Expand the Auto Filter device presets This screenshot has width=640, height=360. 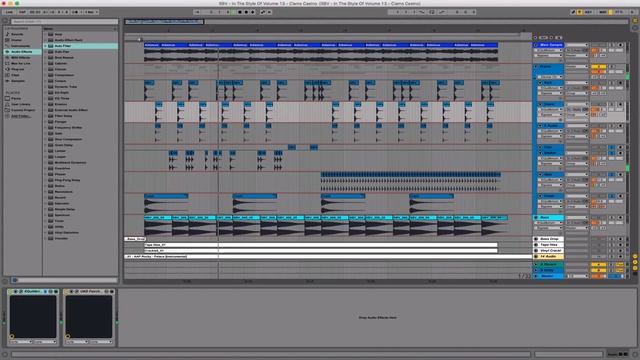[45, 46]
